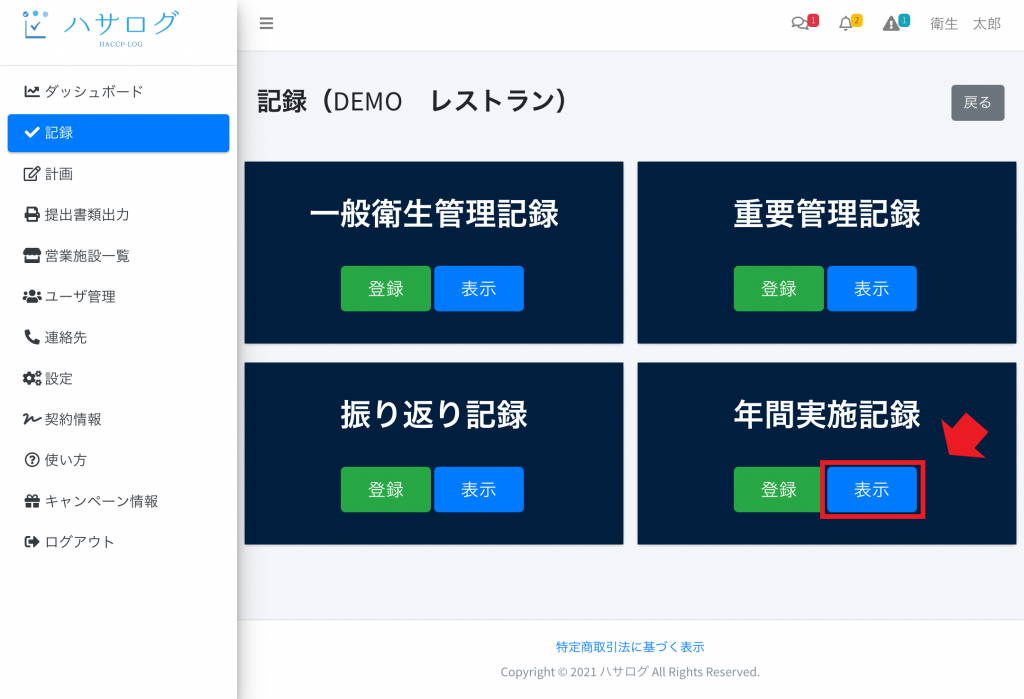The width and height of the screenshot is (1024, 699).
Task: Click the phone icon beside 連絡先
Action: [x=32, y=337]
